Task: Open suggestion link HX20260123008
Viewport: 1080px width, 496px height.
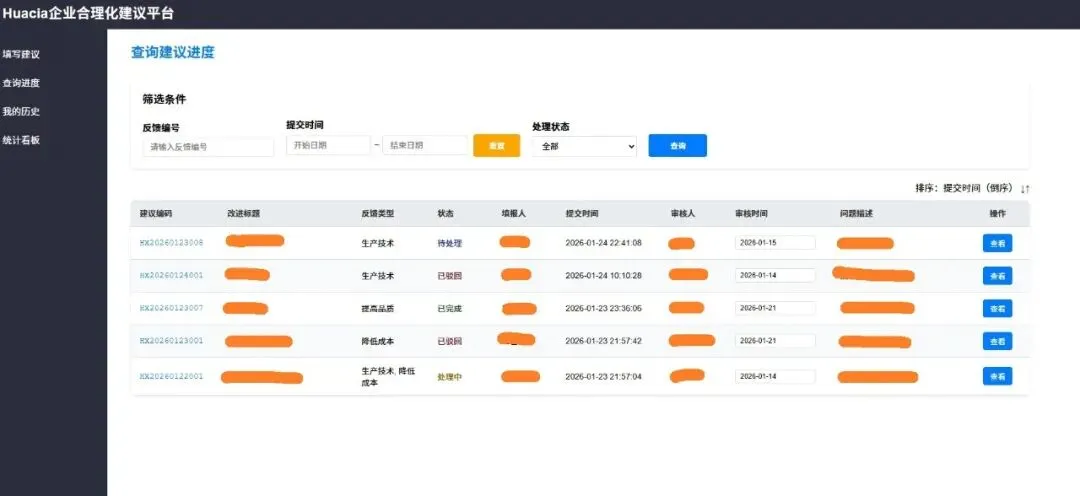Action: [172, 242]
